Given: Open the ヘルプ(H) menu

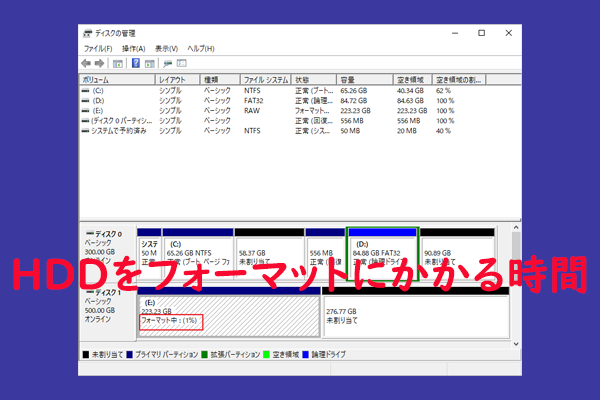Looking at the screenshot, I should click(201, 49).
